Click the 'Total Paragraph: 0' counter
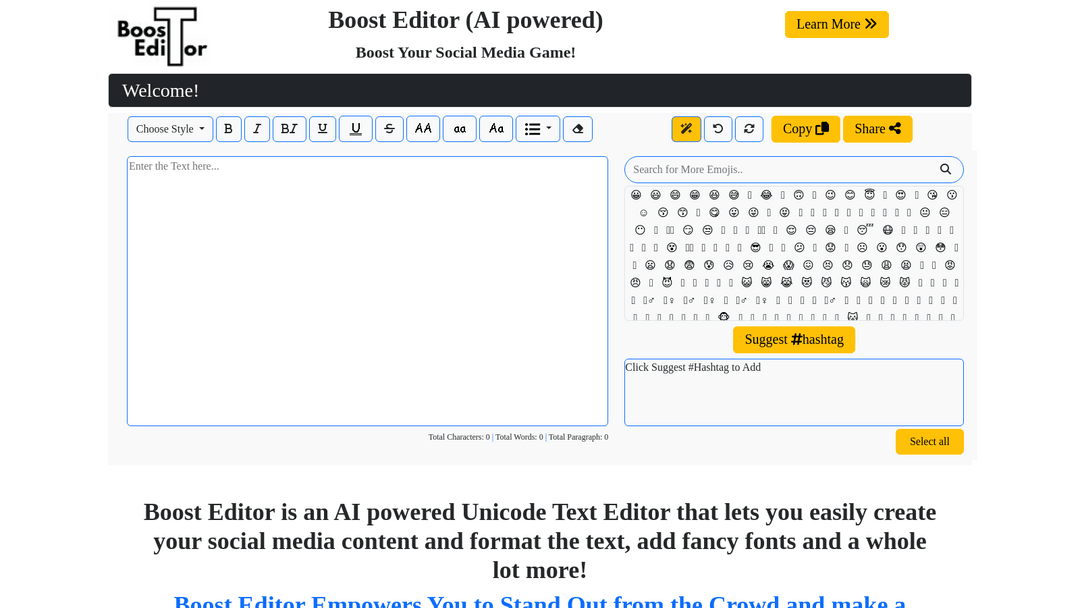The height and width of the screenshot is (608, 1080). click(x=579, y=437)
